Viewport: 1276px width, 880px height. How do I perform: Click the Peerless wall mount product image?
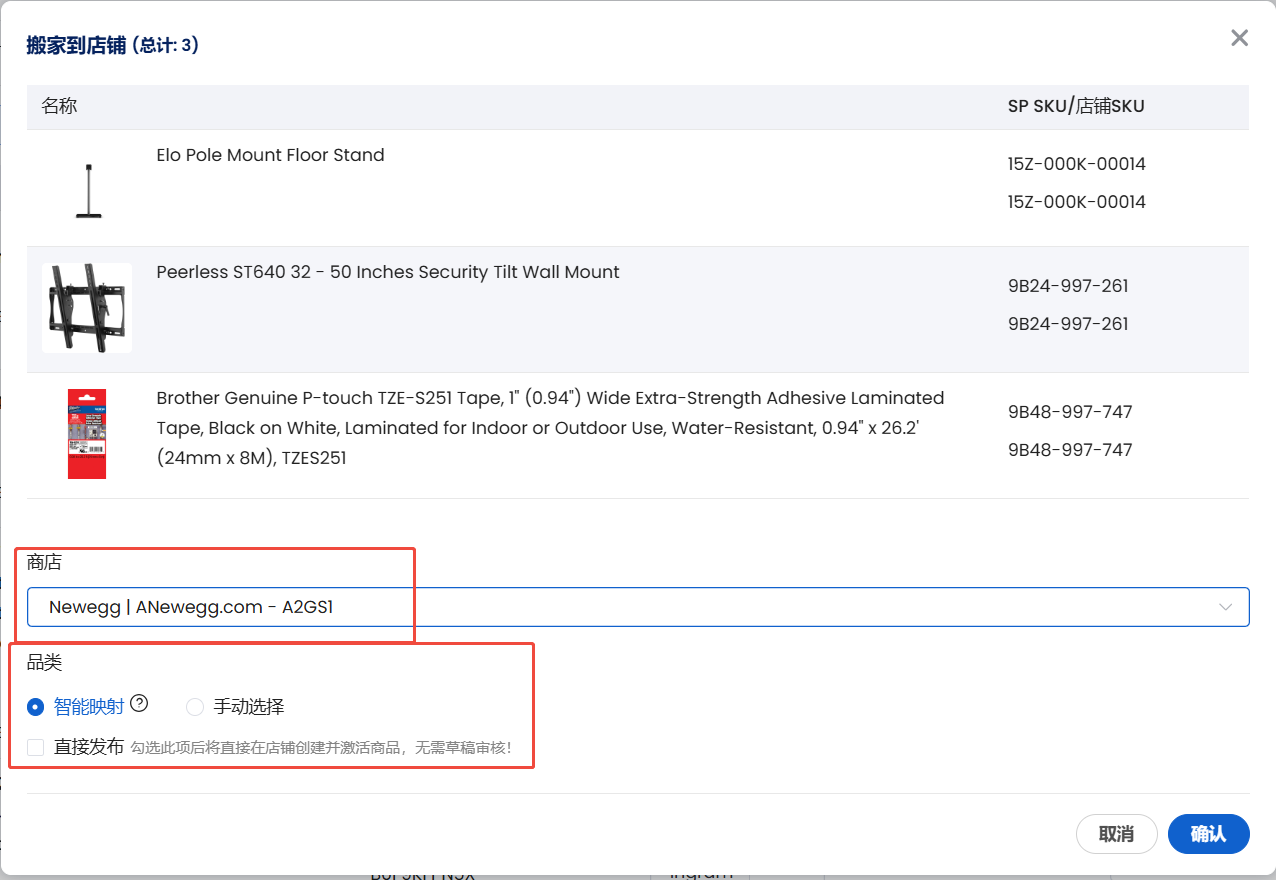pyautogui.click(x=87, y=308)
